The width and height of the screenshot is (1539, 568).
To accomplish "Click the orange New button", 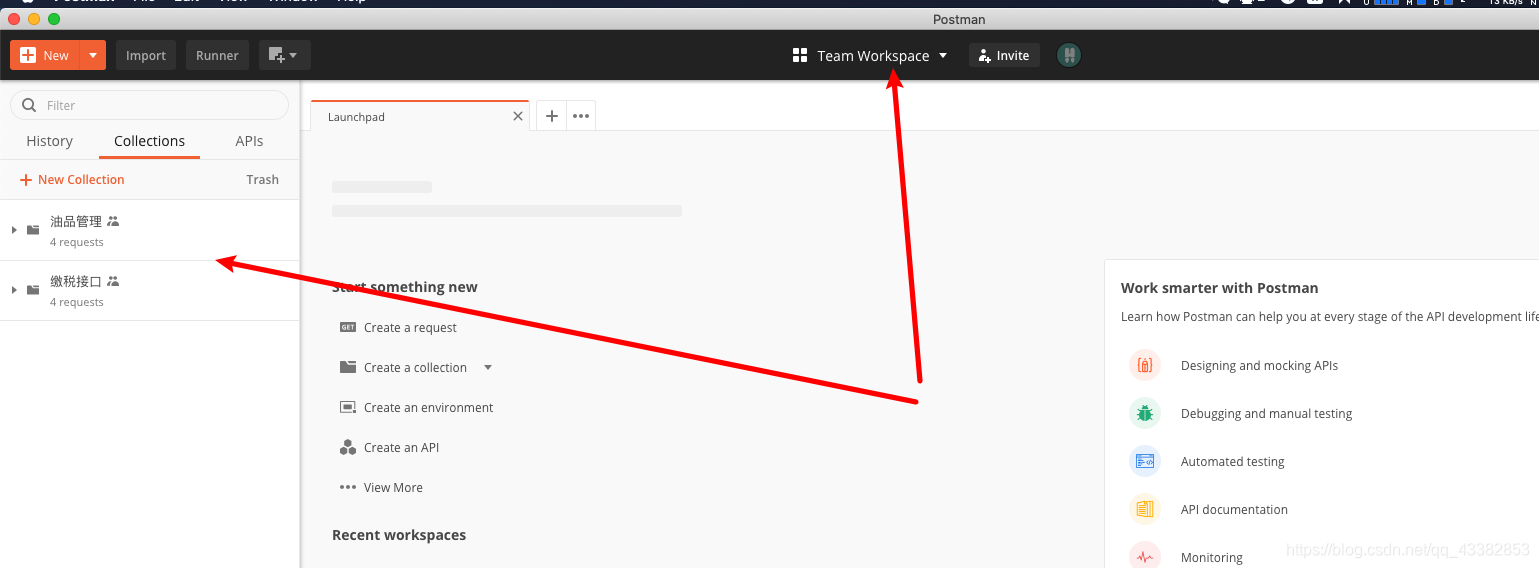I will pos(45,55).
